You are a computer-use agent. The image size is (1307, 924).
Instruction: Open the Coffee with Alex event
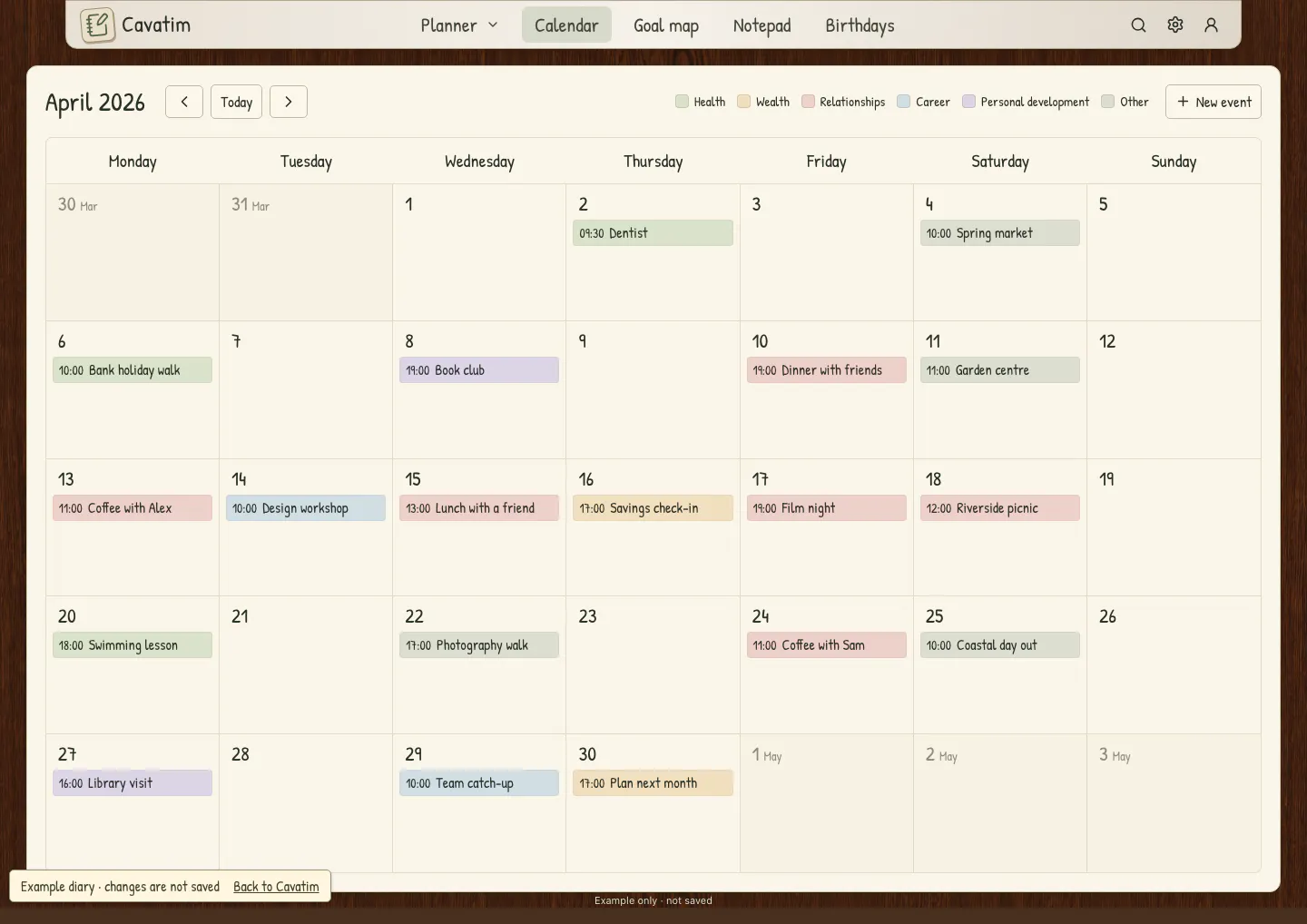click(133, 508)
